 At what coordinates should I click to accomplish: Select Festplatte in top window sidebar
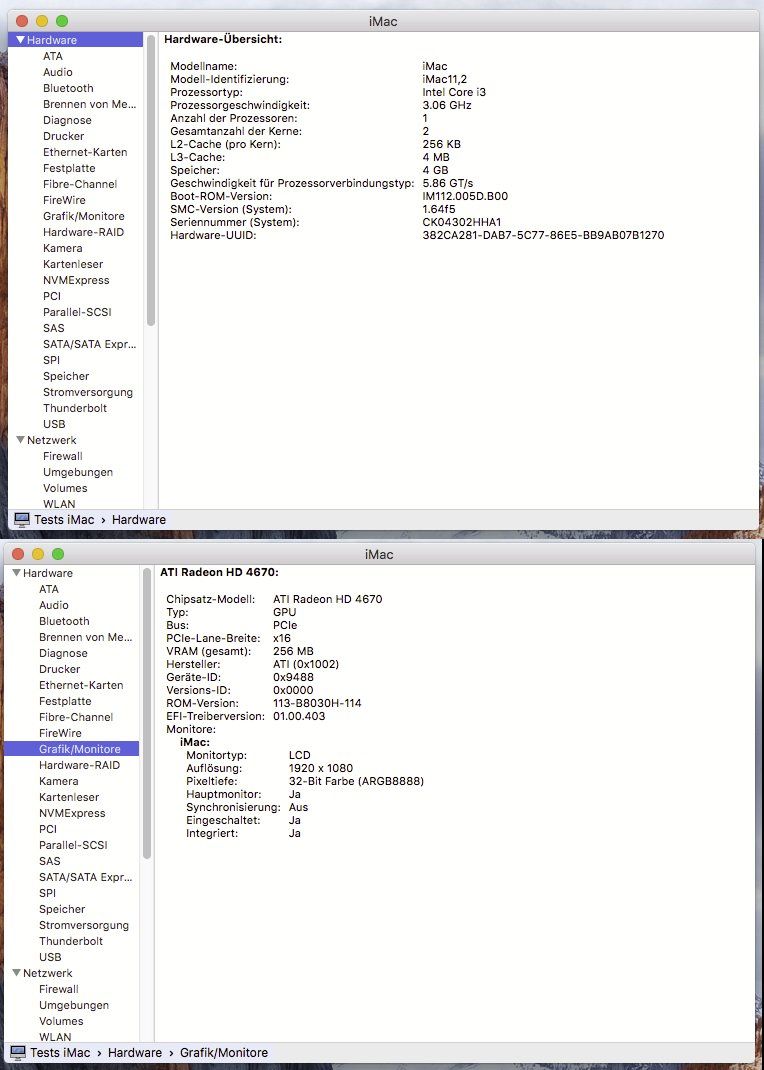69,168
